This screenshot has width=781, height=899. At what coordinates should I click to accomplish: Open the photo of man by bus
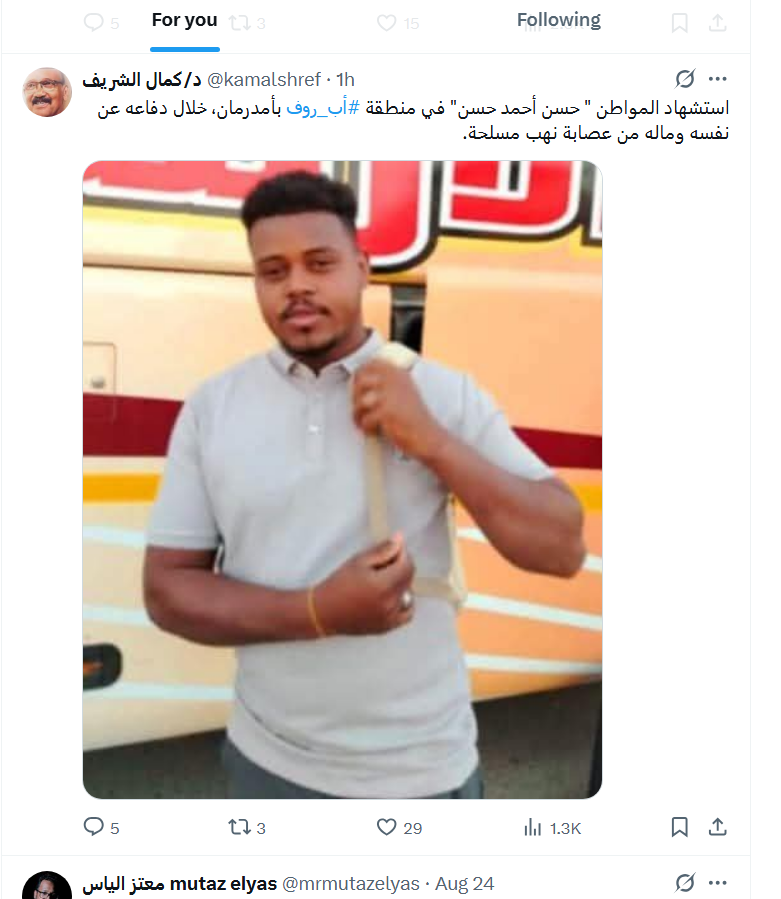(342, 479)
